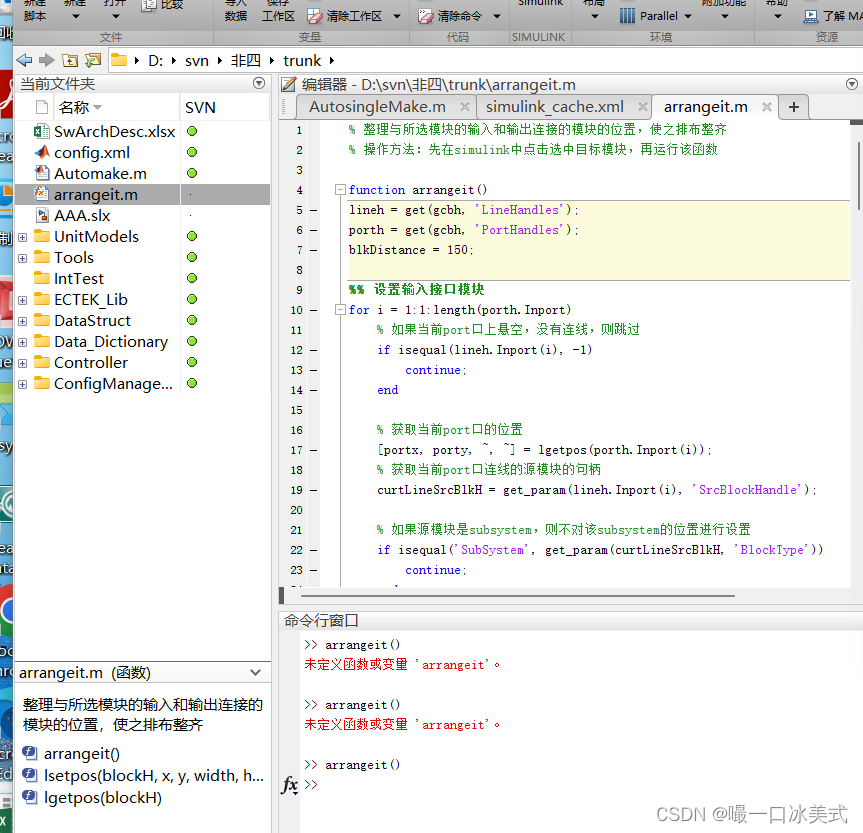Image resolution: width=863 pixels, height=833 pixels.
Task: Jump to lgetpos(blockH) function in details
Action: click(x=103, y=798)
